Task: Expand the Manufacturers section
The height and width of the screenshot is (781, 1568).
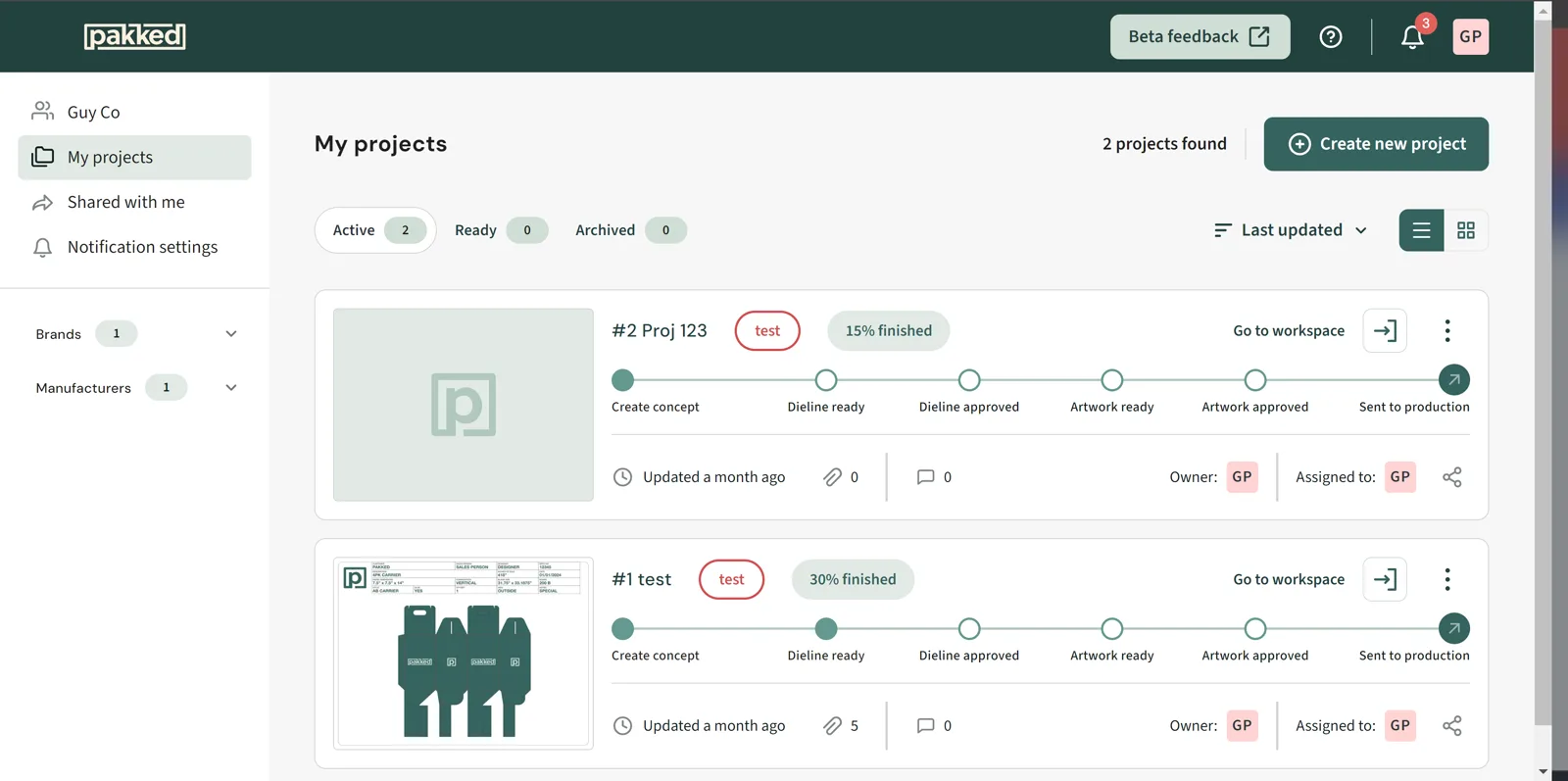Action: [231, 388]
